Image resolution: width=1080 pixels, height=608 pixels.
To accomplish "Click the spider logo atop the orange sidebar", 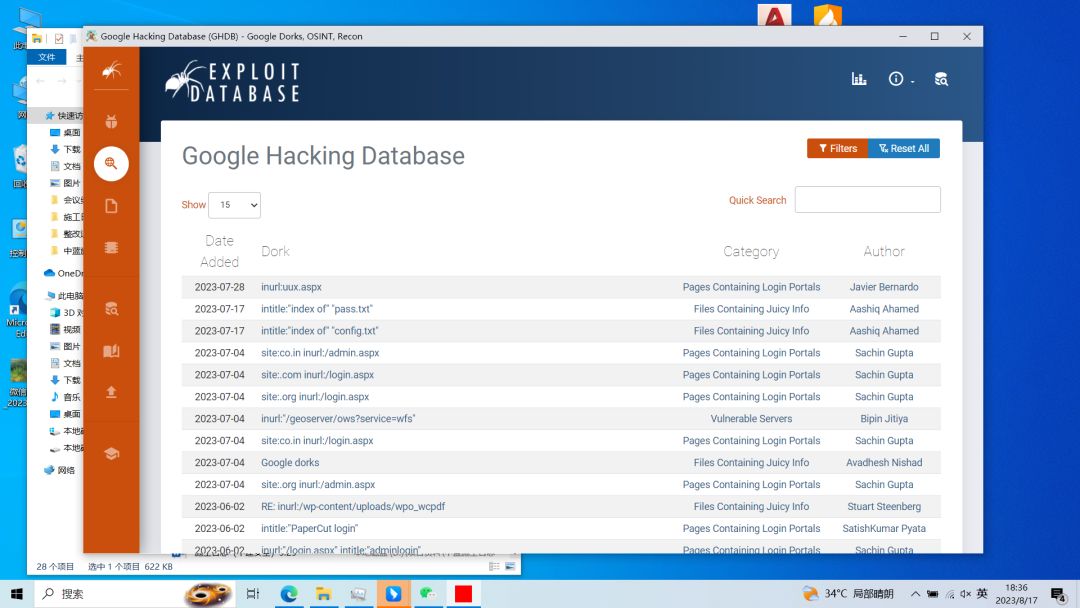I will coord(111,70).
